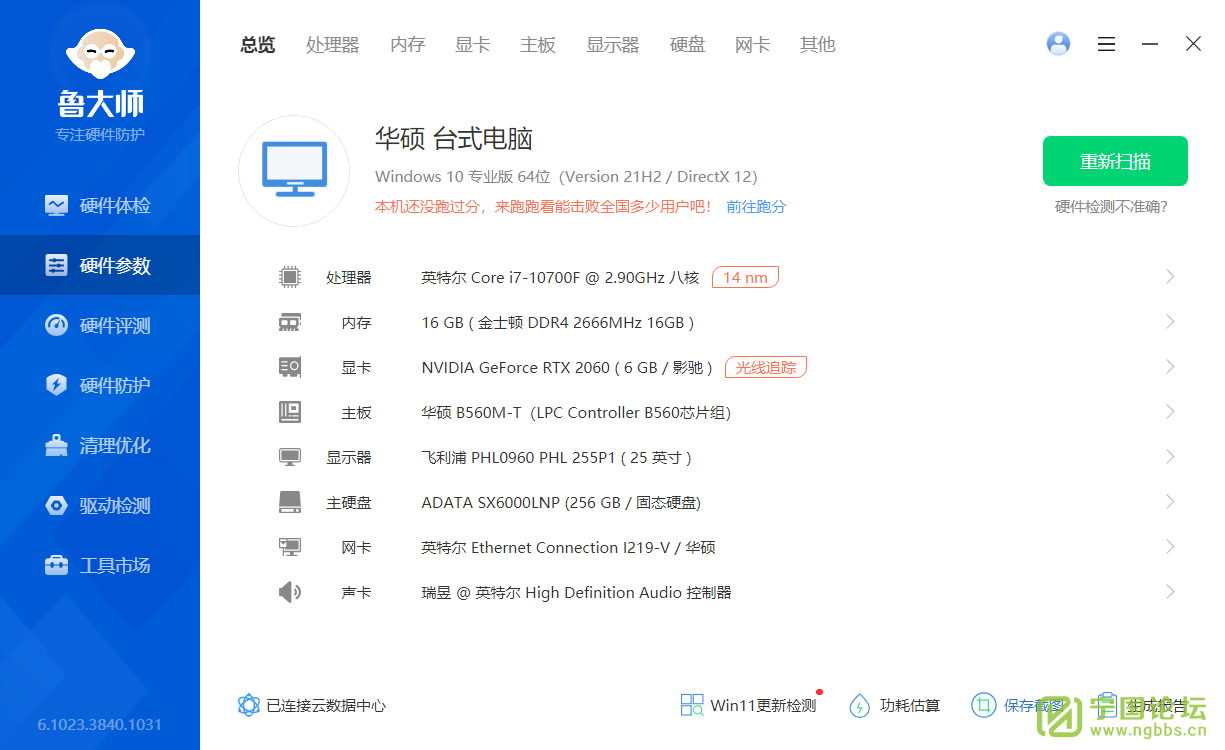The image size is (1225, 750).
Task: Open the user account avatar
Action: coord(1058,44)
